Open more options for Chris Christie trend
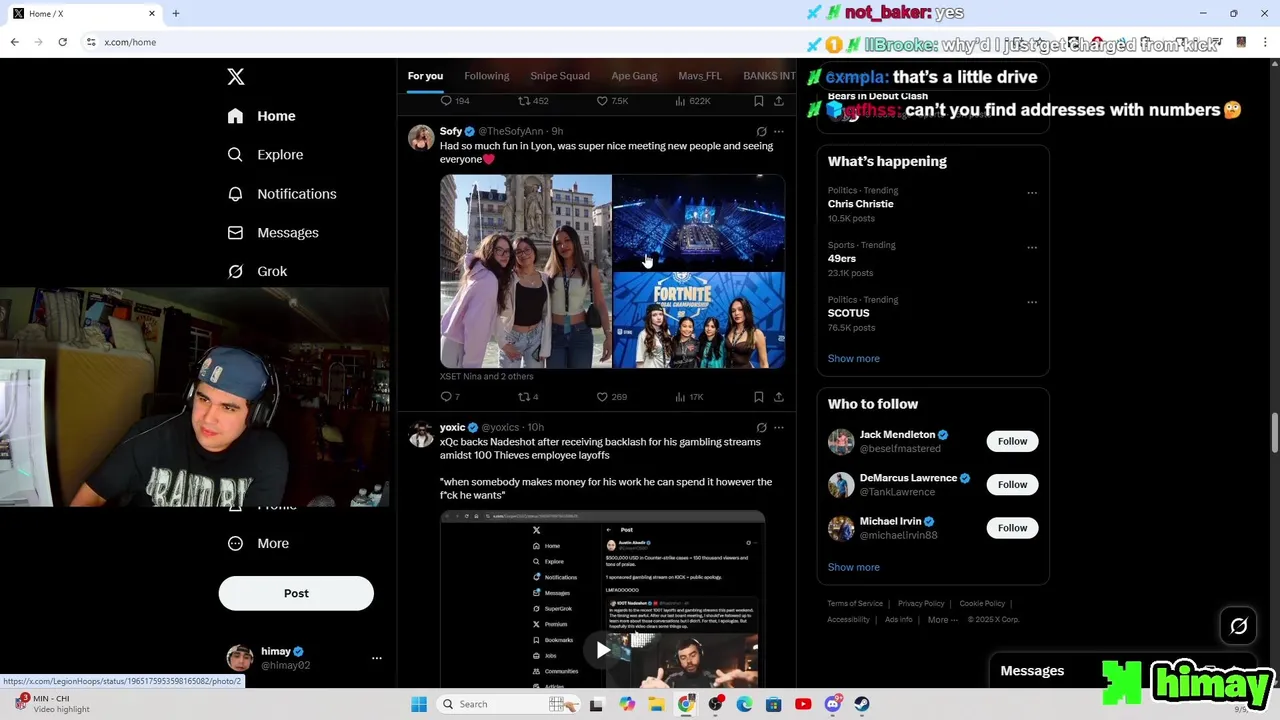Image resolution: width=1280 pixels, height=720 pixels. [1032, 193]
